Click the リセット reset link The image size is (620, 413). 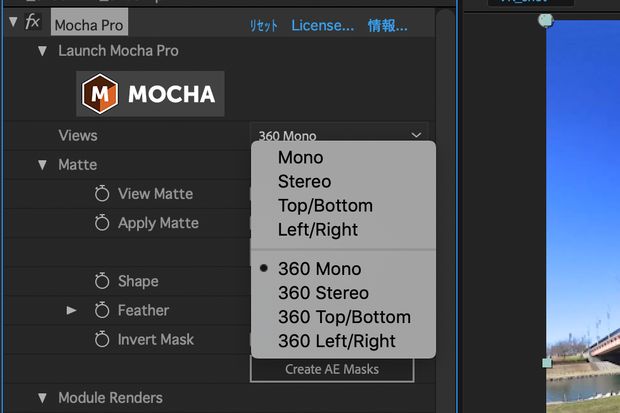(263, 26)
